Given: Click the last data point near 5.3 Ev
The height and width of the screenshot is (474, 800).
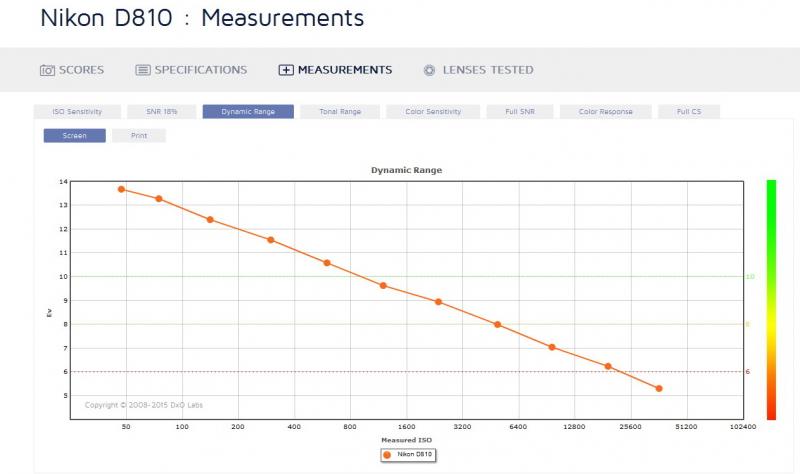Looking at the screenshot, I should tap(659, 389).
